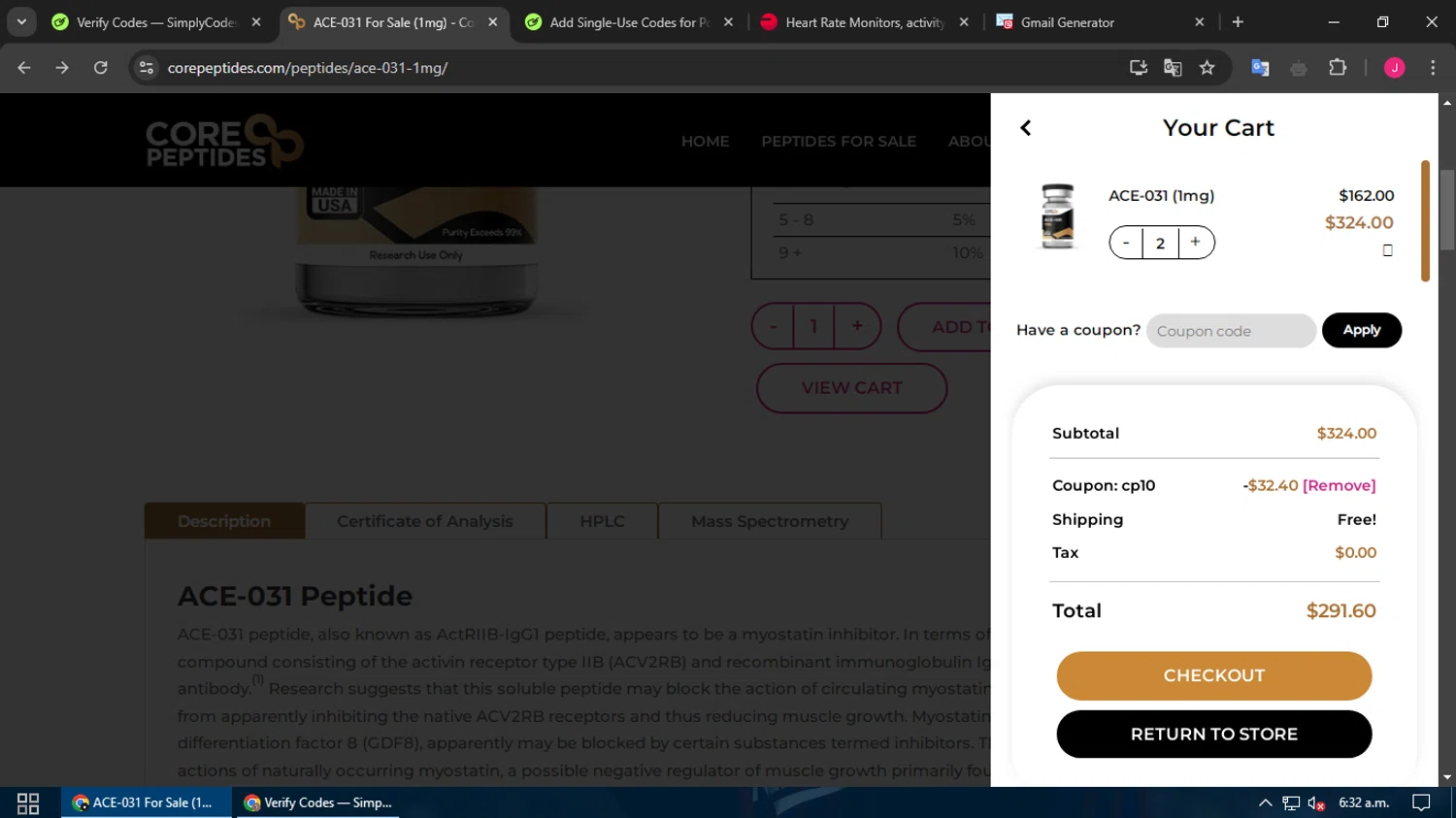Click the Core Peptides logo

pos(224,142)
